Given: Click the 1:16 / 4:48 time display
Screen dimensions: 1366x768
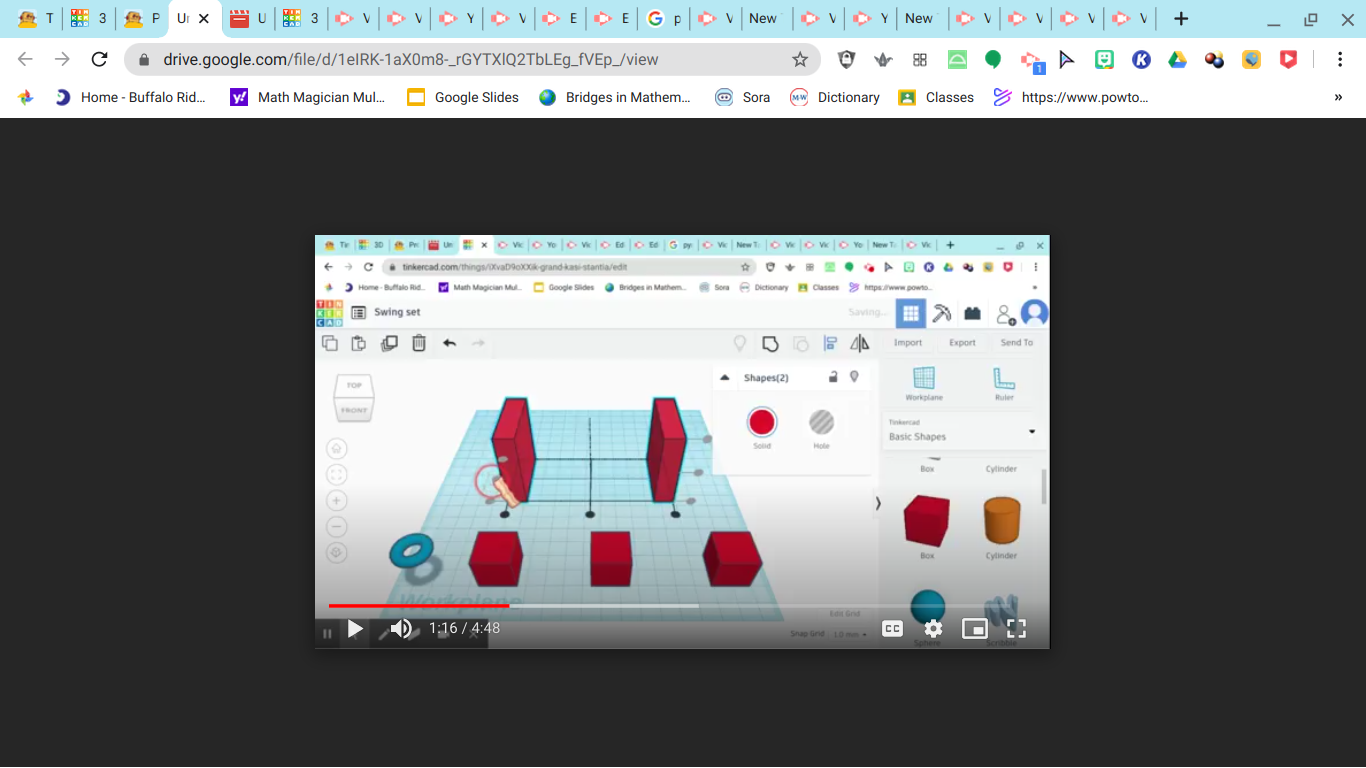Looking at the screenshot, I should click(464, 629).
